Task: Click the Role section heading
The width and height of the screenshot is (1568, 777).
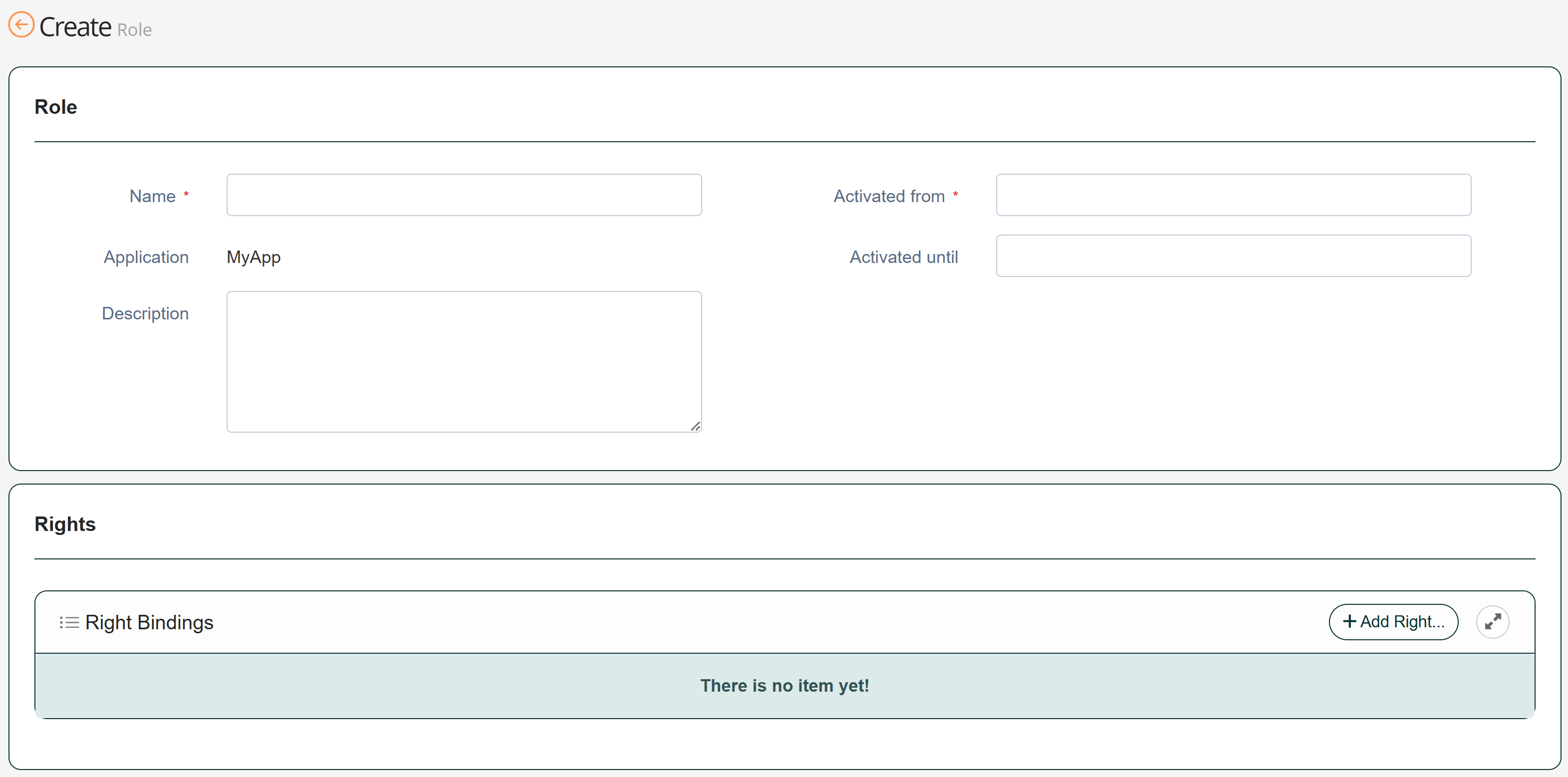Action: [55, 107]
